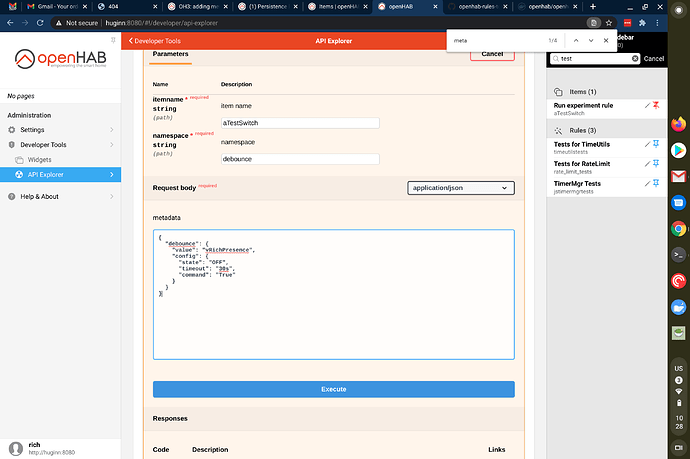
Task: Go to previous find result arrow
Action: pos(576,40)
